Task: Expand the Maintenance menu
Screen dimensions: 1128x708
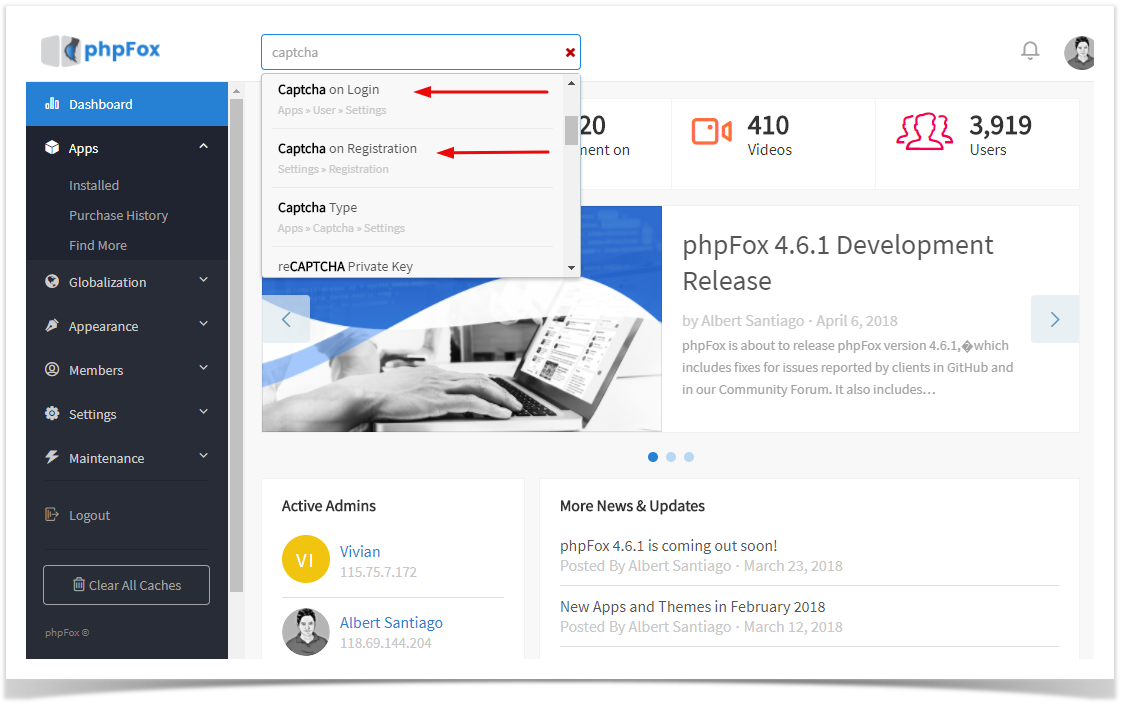Action: pyautogui.click(x=204, y=456)
